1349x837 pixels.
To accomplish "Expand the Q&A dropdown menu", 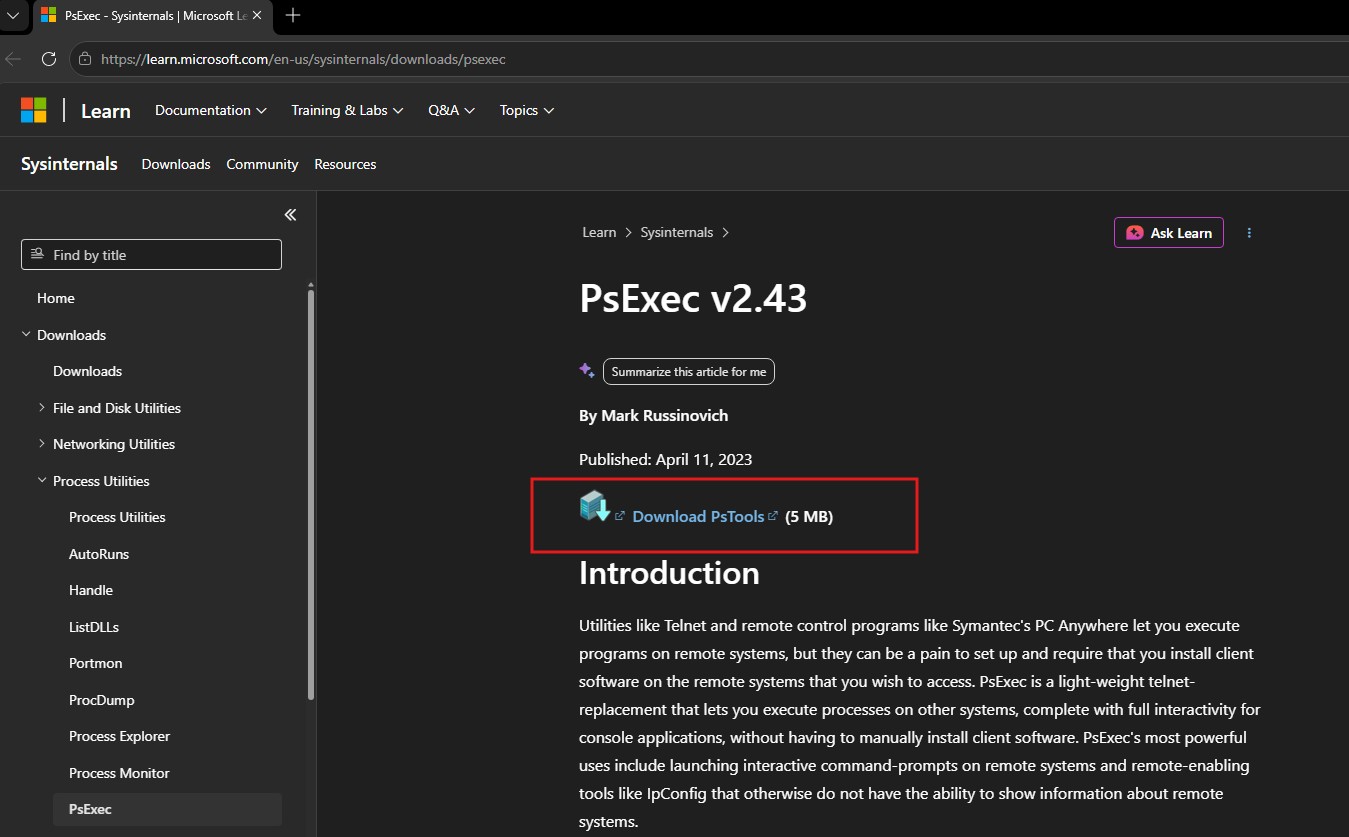I will [x=452, y=110].
